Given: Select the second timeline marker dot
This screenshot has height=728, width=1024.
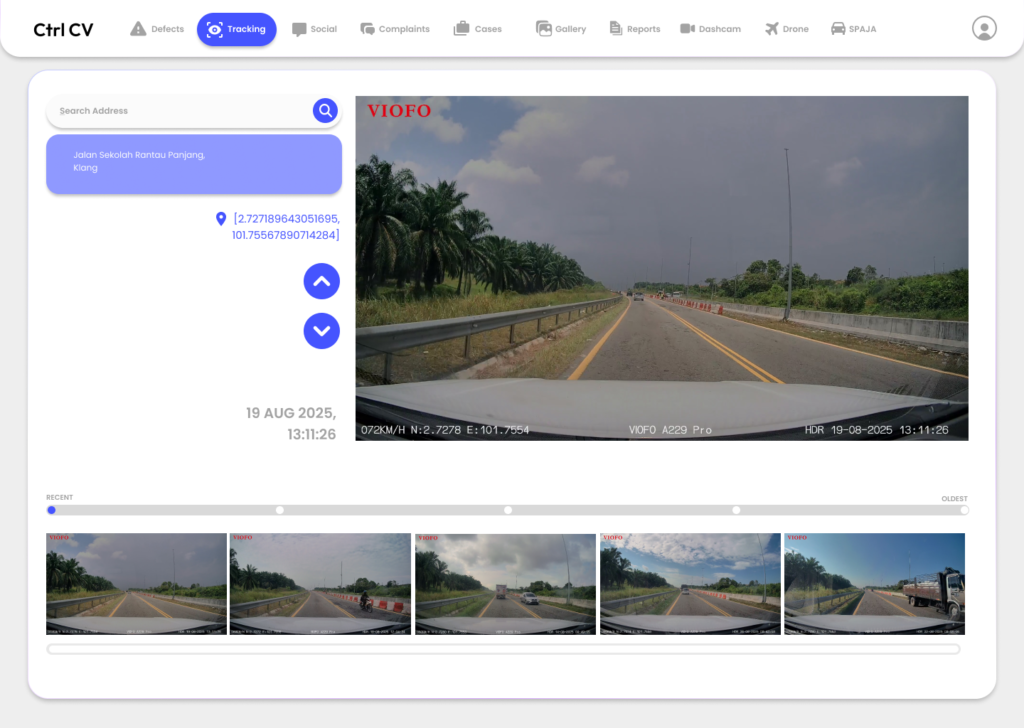Looking at the screenshot, I should coord(280,510).
